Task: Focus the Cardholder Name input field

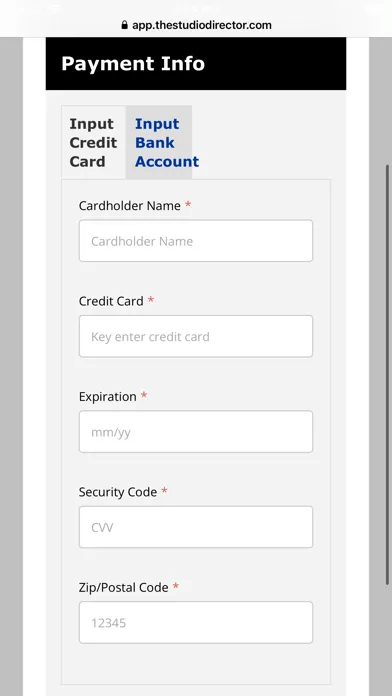Action: 196,241
